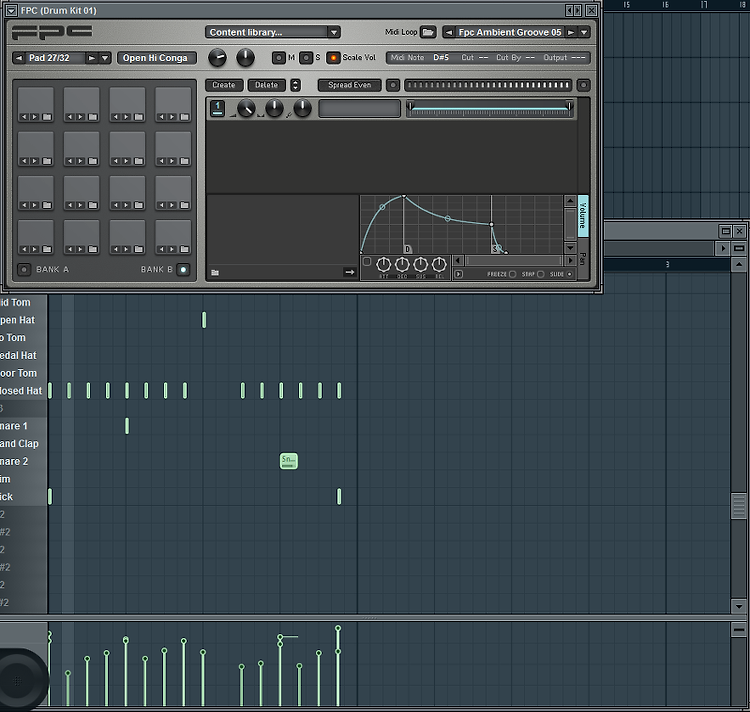Go to next midi loop preset
Screen dimensions: 750x712
coord(571,33)
